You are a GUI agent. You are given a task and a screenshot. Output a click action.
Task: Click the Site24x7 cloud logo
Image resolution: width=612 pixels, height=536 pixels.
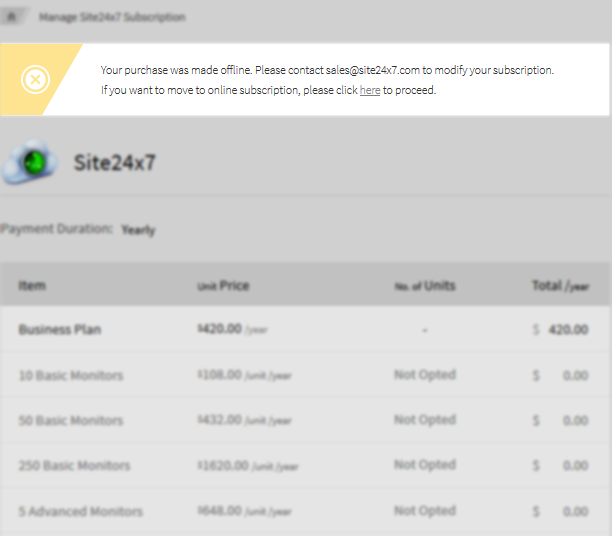click(x=29, y=162)
